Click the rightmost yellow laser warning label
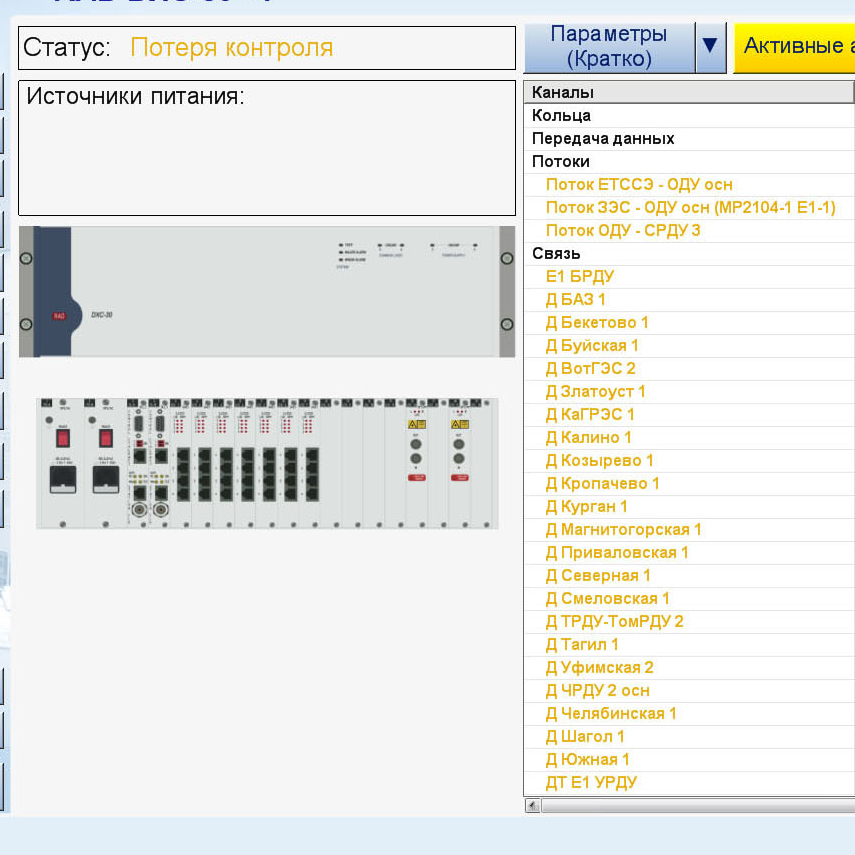 click(x=459, y=424)
